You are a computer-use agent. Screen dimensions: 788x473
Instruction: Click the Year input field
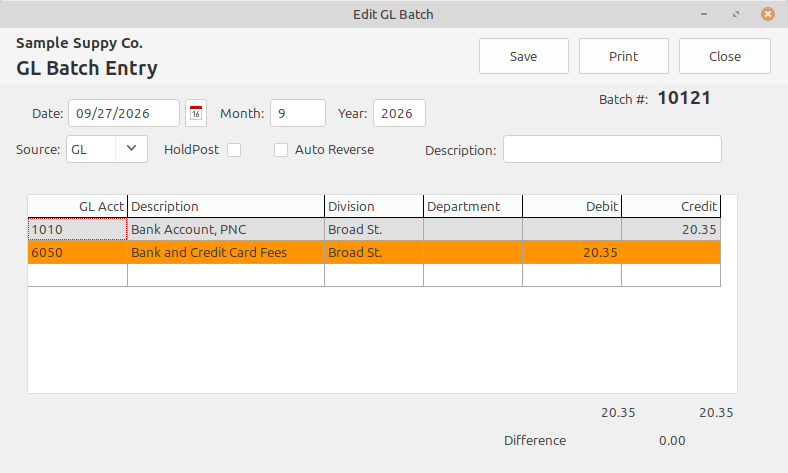pyautogui.click(x=399, y=113)
